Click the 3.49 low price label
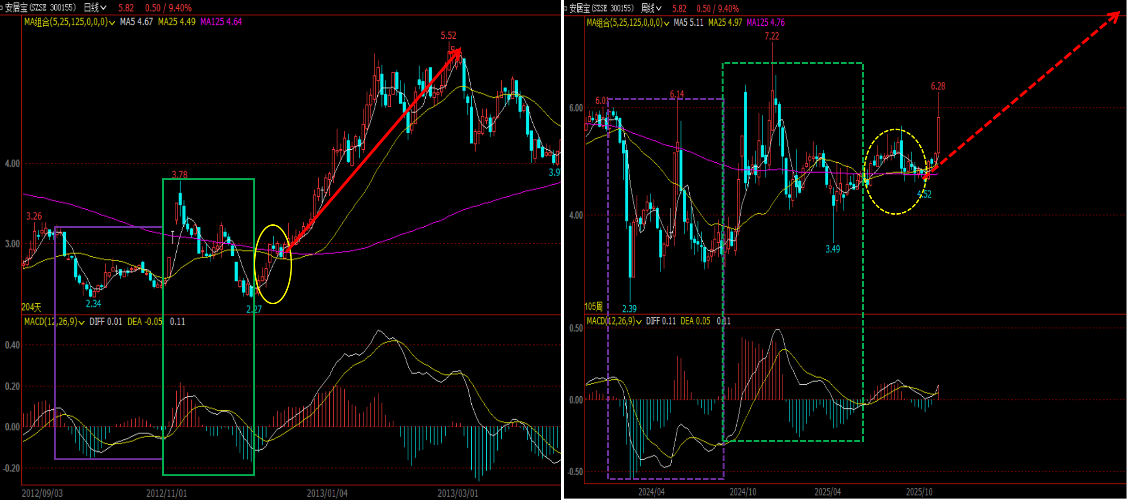Screen dimensions: 1127x500 (832, 249)
